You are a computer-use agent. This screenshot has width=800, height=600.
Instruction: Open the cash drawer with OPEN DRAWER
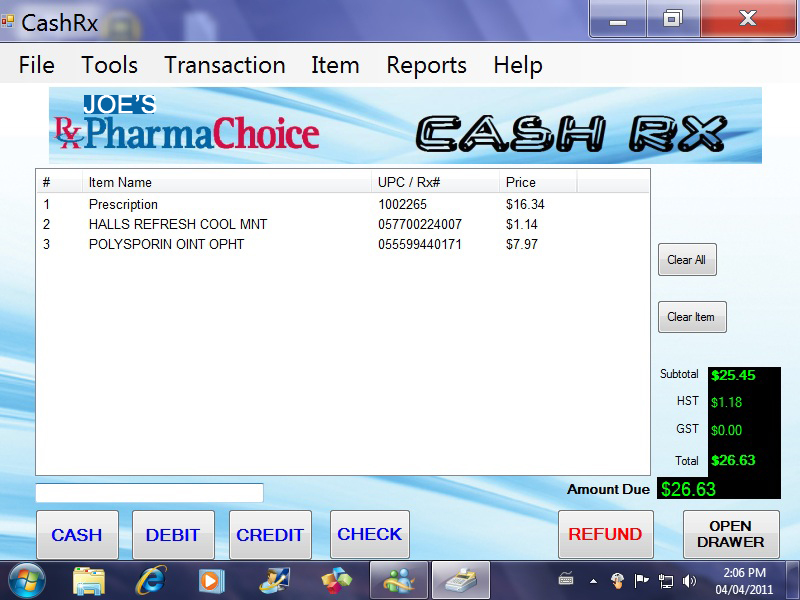click(x=730, y=535)
